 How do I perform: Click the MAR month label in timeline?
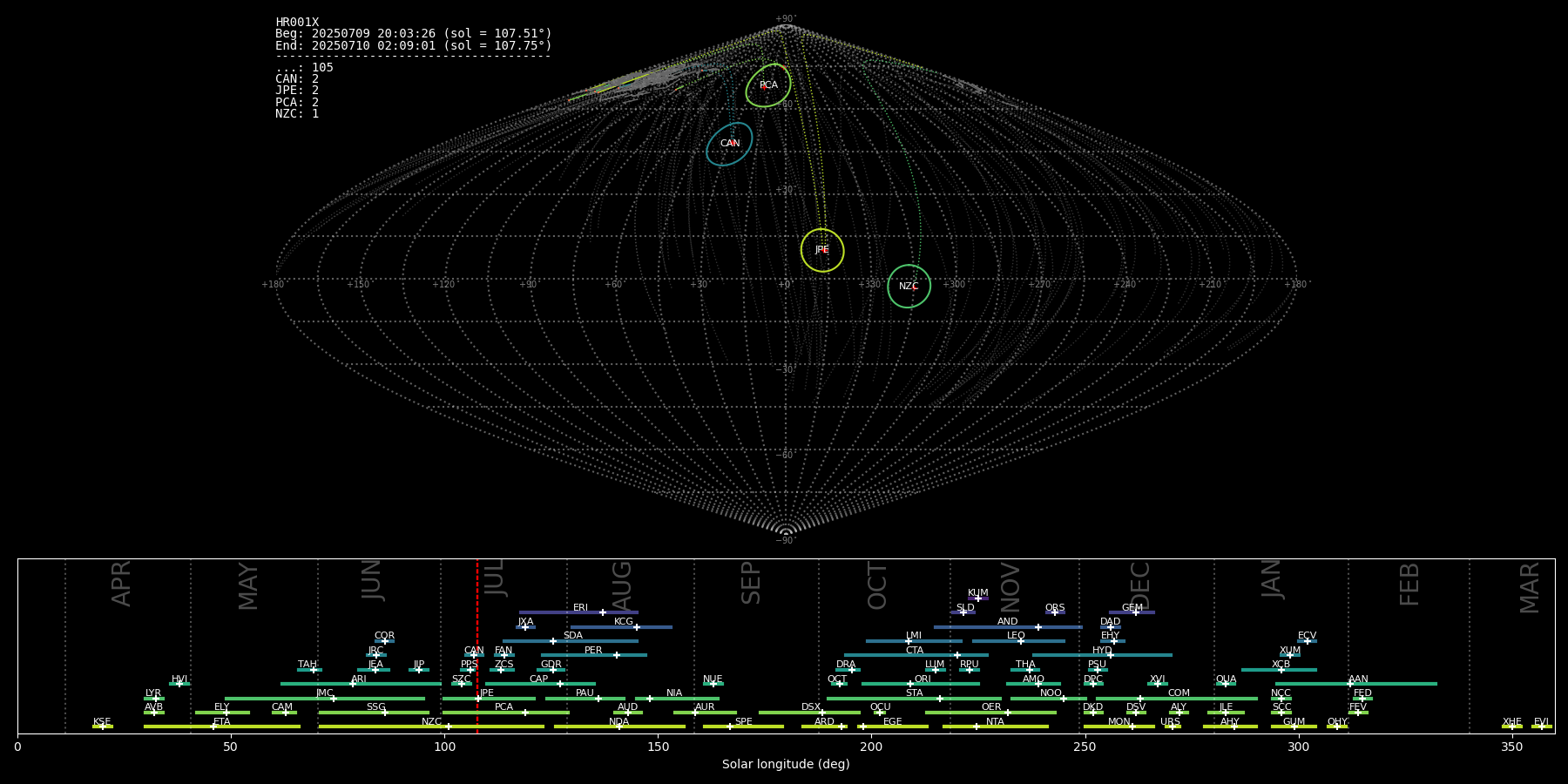click(x=1530, y=588)
